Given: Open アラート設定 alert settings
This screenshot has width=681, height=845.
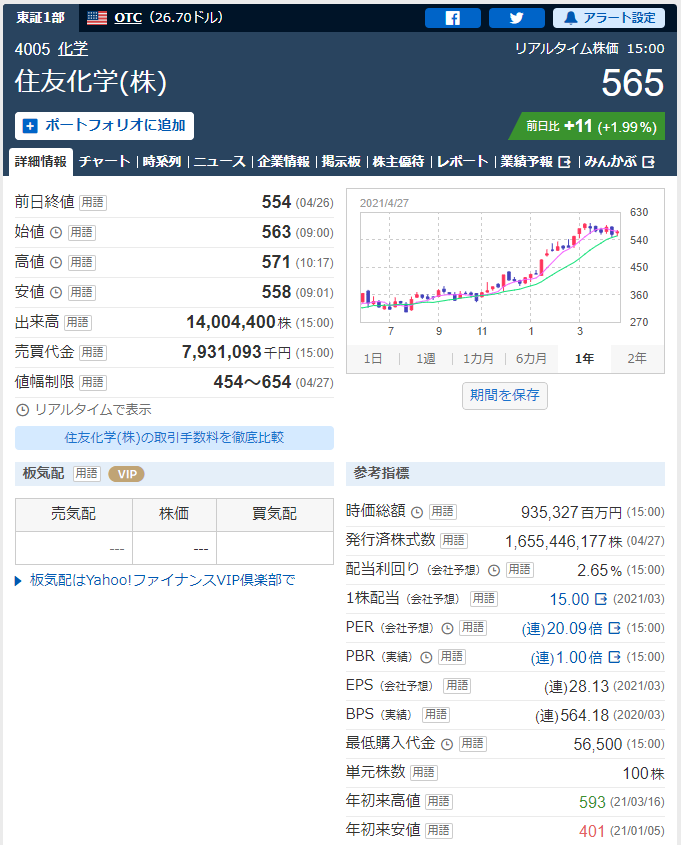Looking at the screenshot, I should coord(609,18).
